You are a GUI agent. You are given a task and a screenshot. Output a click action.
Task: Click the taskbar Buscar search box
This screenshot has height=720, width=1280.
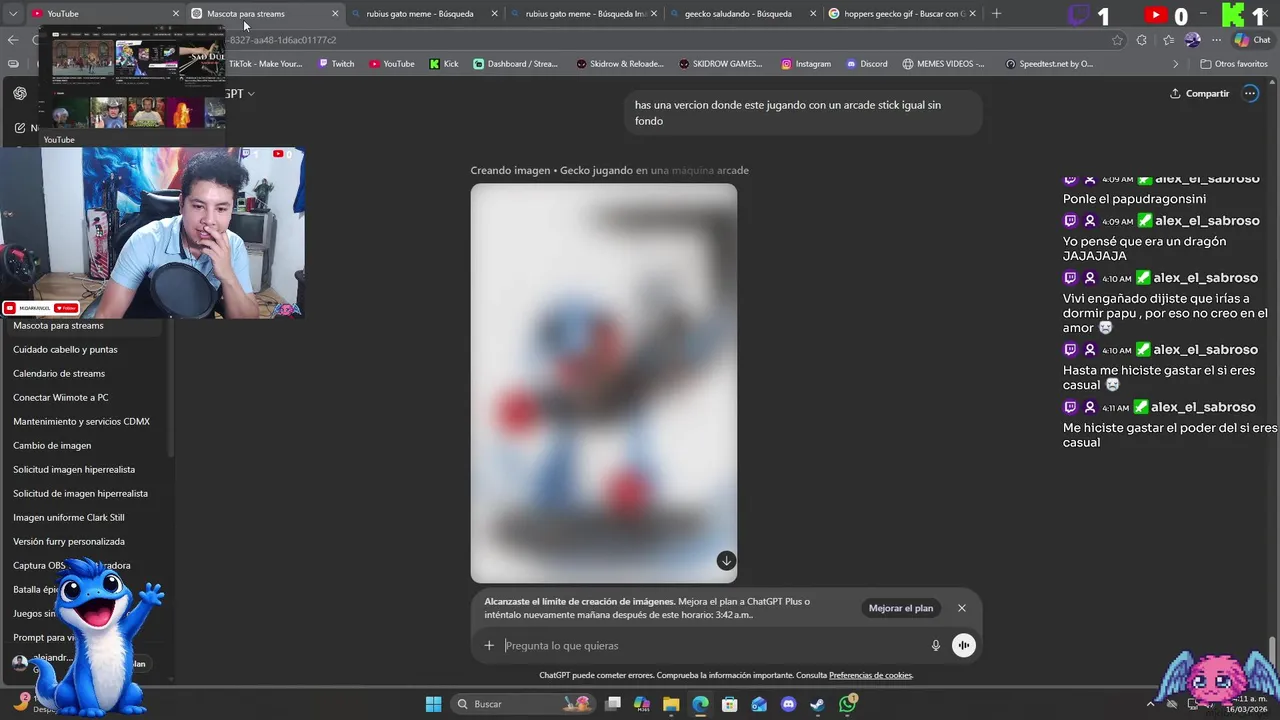click(524, 704)
